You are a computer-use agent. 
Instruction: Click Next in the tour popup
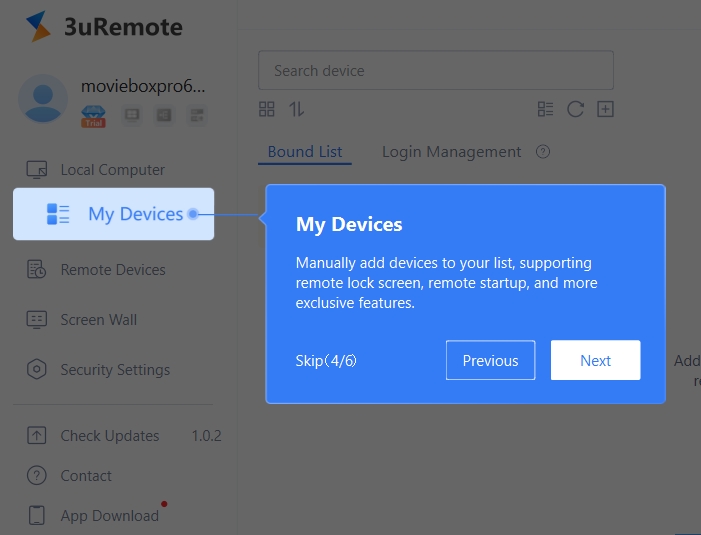pyautogui.click(x=595, y=360)
